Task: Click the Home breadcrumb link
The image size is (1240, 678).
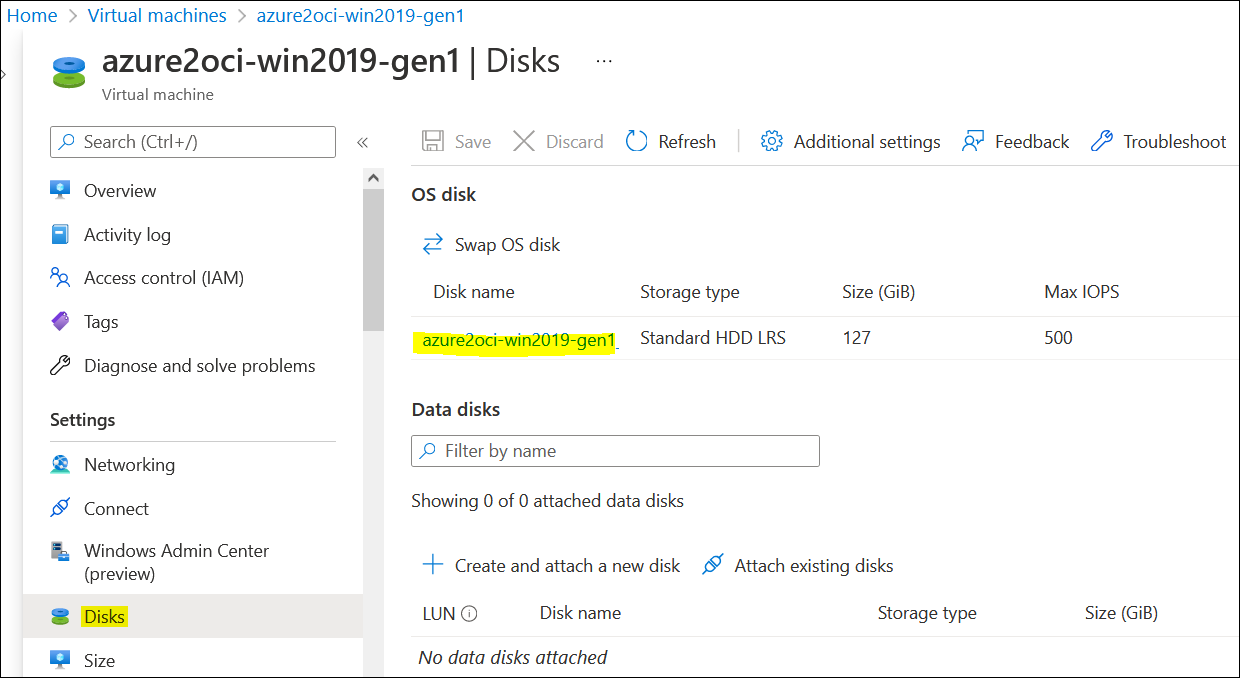Action: [x=32, y=16]
